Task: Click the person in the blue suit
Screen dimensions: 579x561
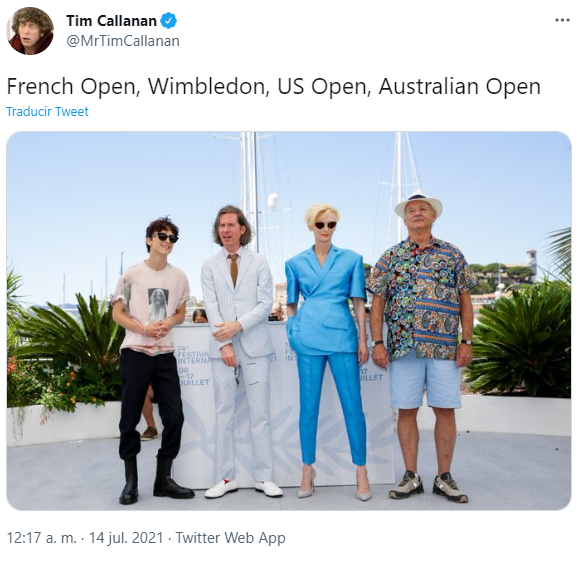Action: pos(325,351)
